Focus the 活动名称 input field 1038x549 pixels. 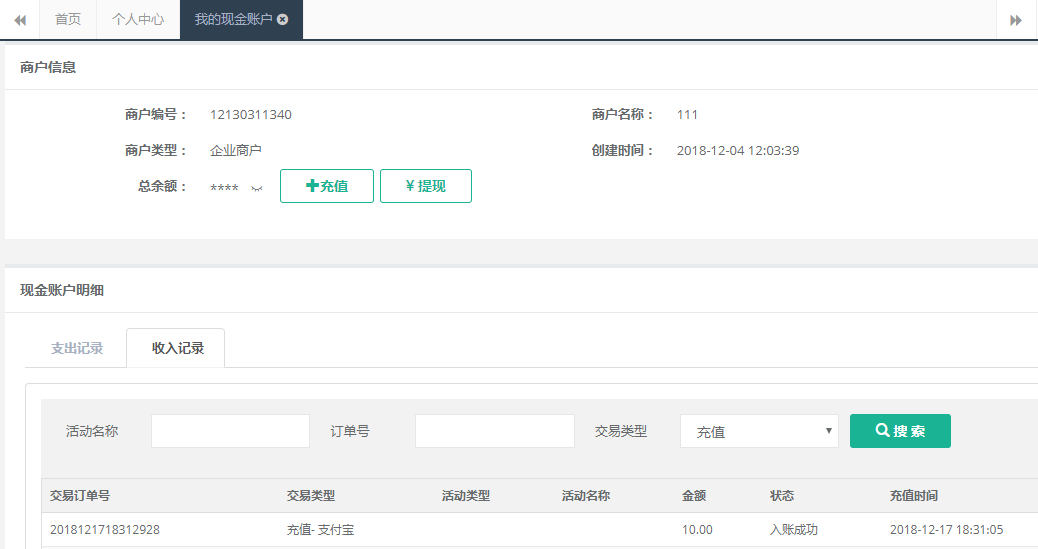click(x=230, y=431)
